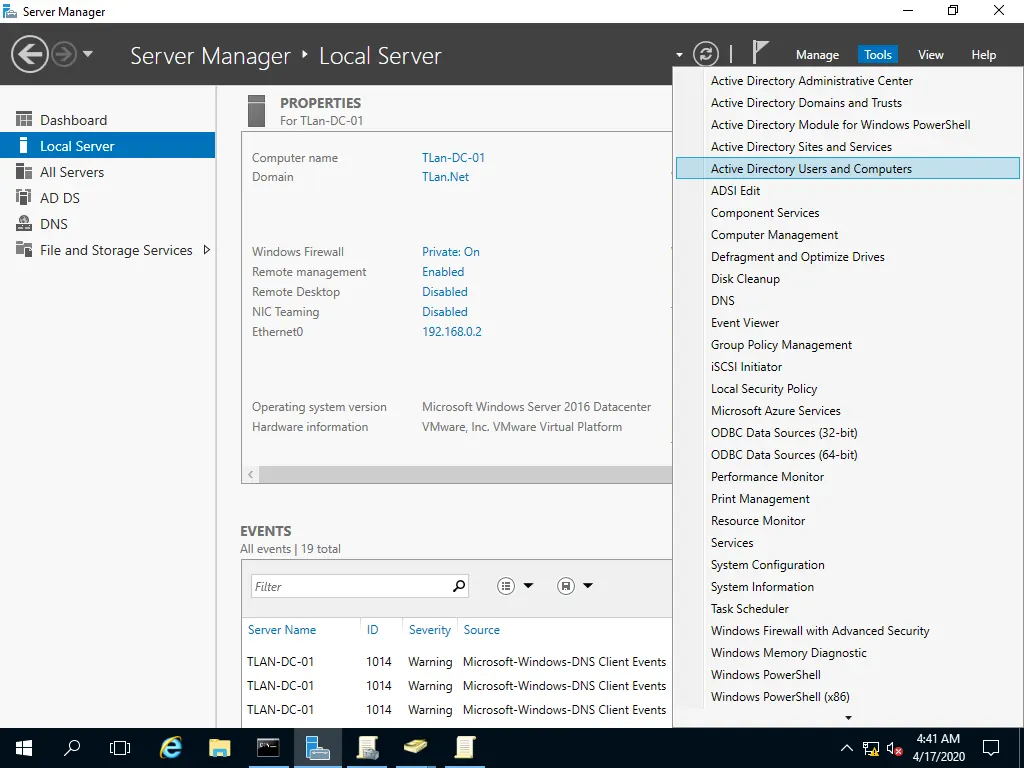
Task: Click the Forward navigation arrow
Action: coord(64,54)
